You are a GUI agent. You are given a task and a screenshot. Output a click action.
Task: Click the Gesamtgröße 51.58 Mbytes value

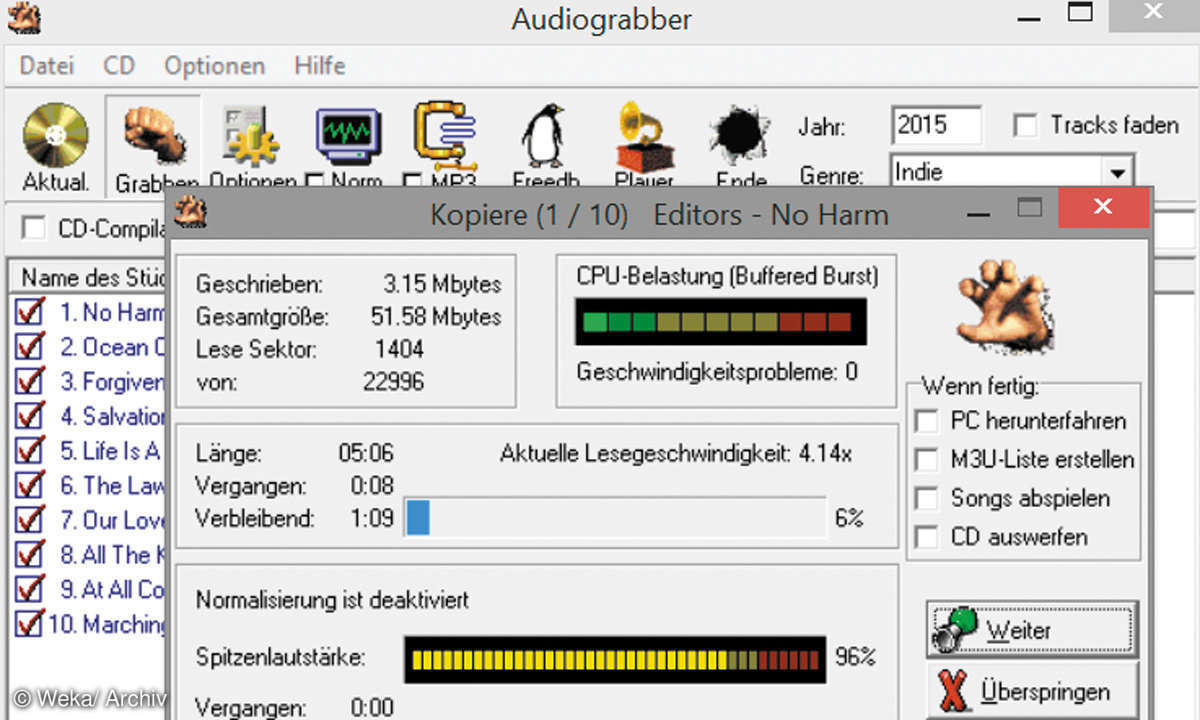coord(436,317)
